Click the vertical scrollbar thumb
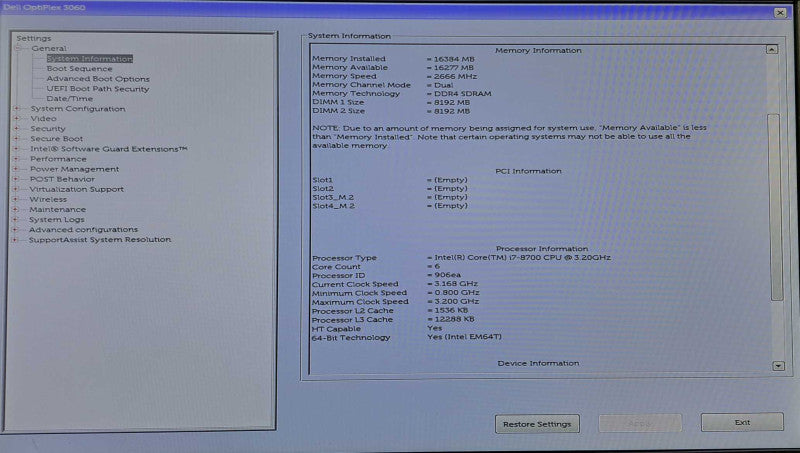Viewport: 800px width, 453px height. [x=775, y=207]
